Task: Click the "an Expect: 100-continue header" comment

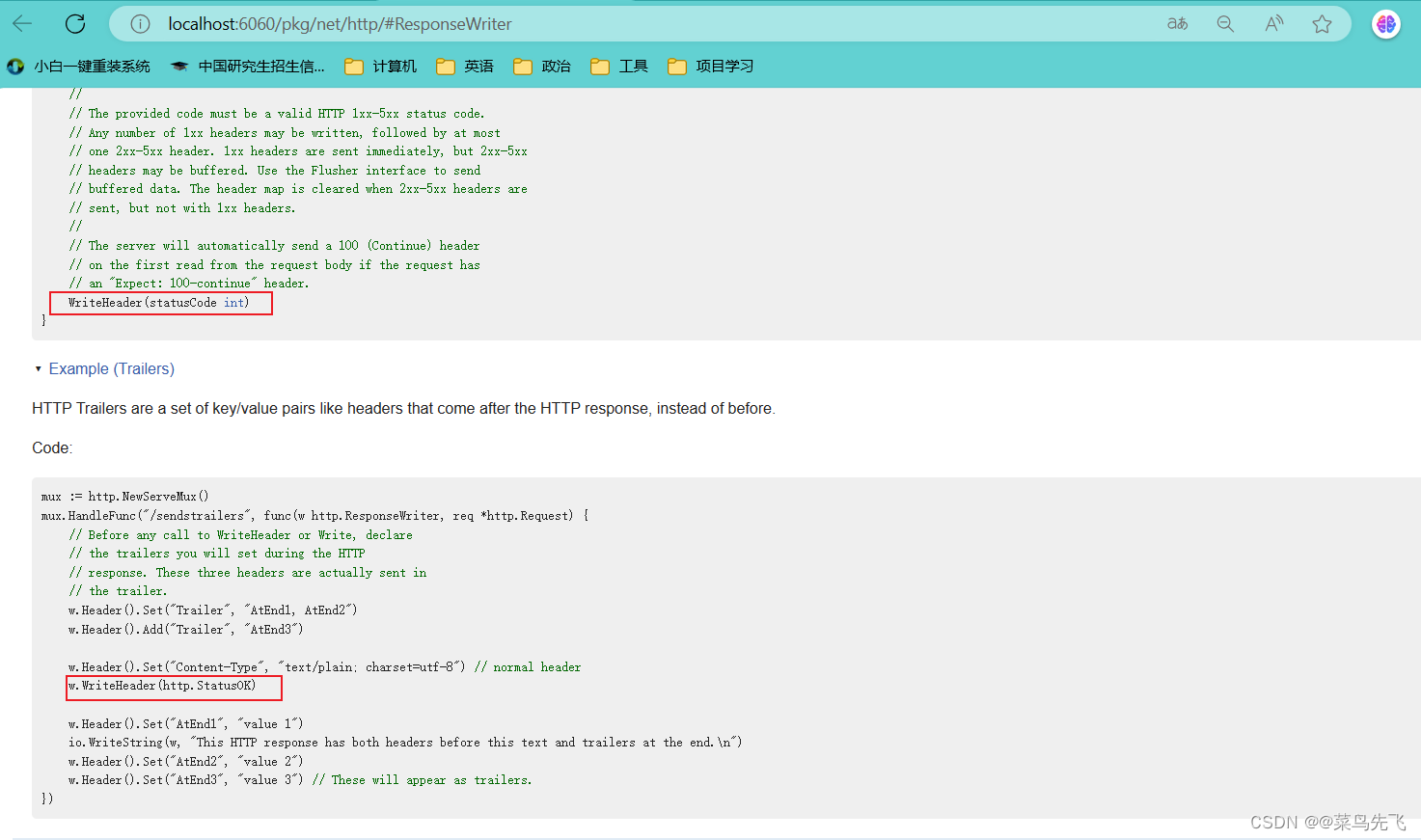Action: click(x=189, y=284)
